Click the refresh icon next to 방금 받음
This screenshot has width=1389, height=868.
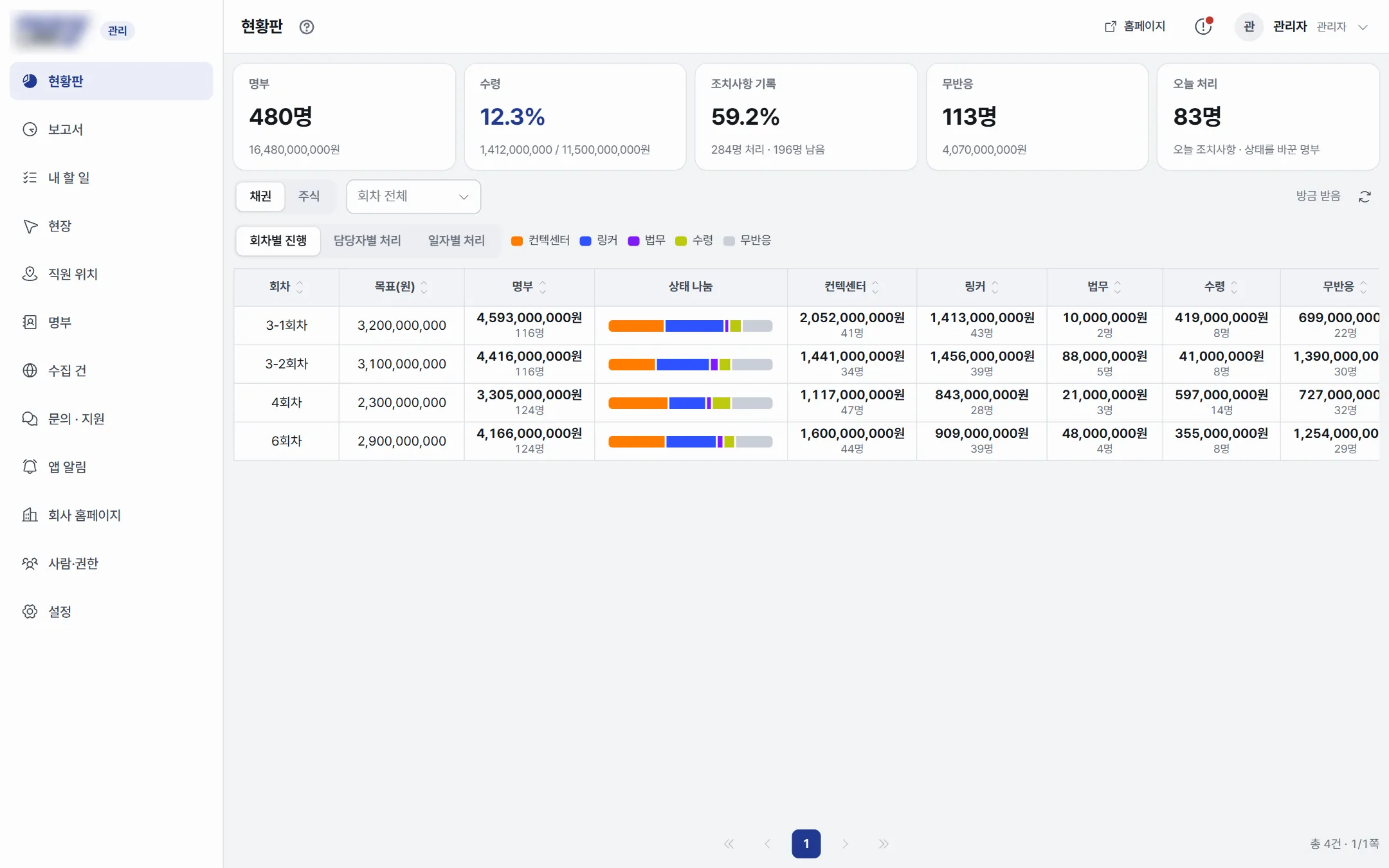(1365, 197)
